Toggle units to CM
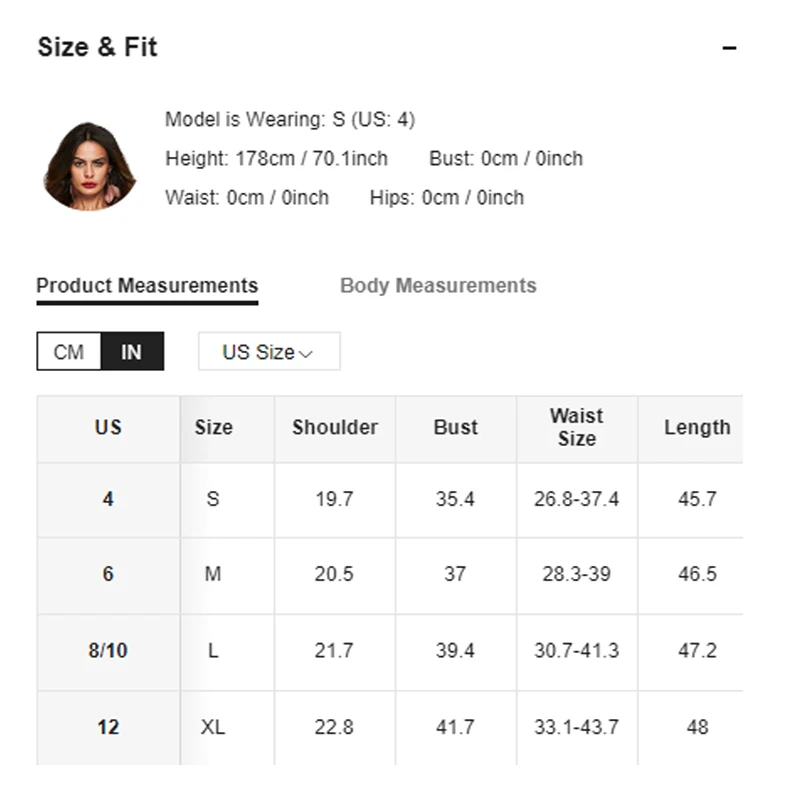Screen dimensions: 800x800 pyautogui.click(x=69, y=352)
